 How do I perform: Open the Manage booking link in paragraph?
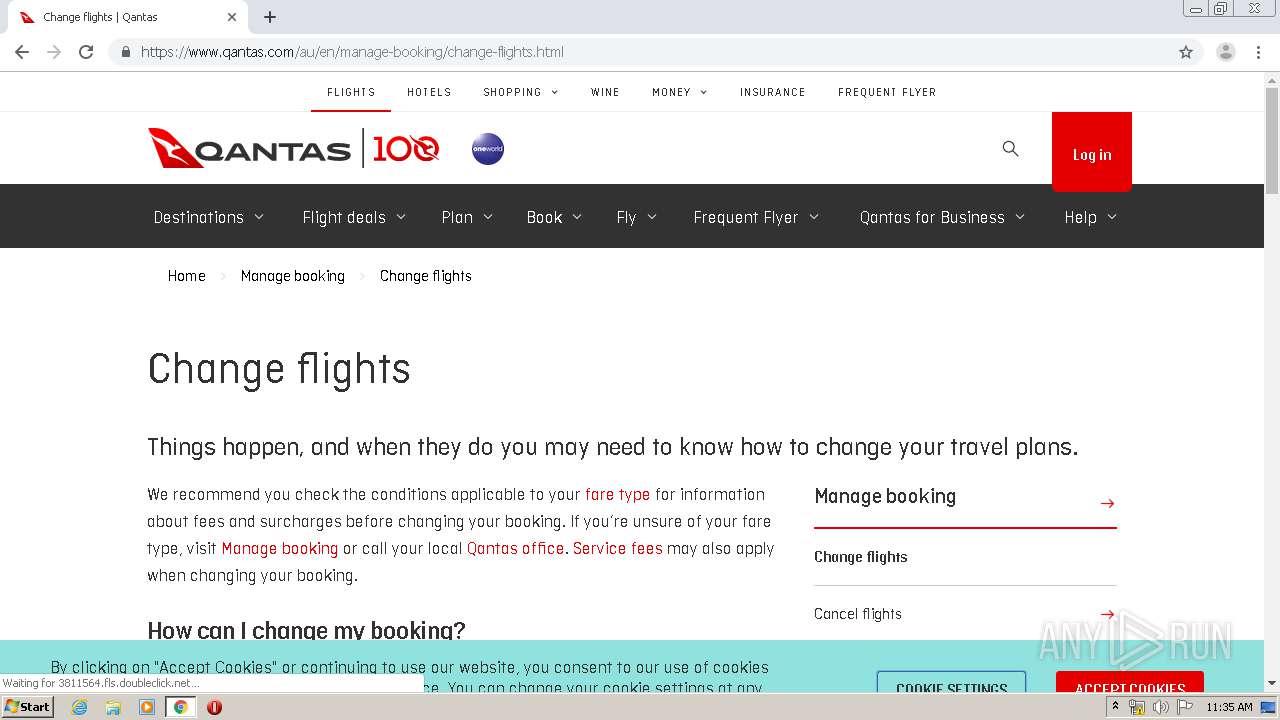[280, 548]
